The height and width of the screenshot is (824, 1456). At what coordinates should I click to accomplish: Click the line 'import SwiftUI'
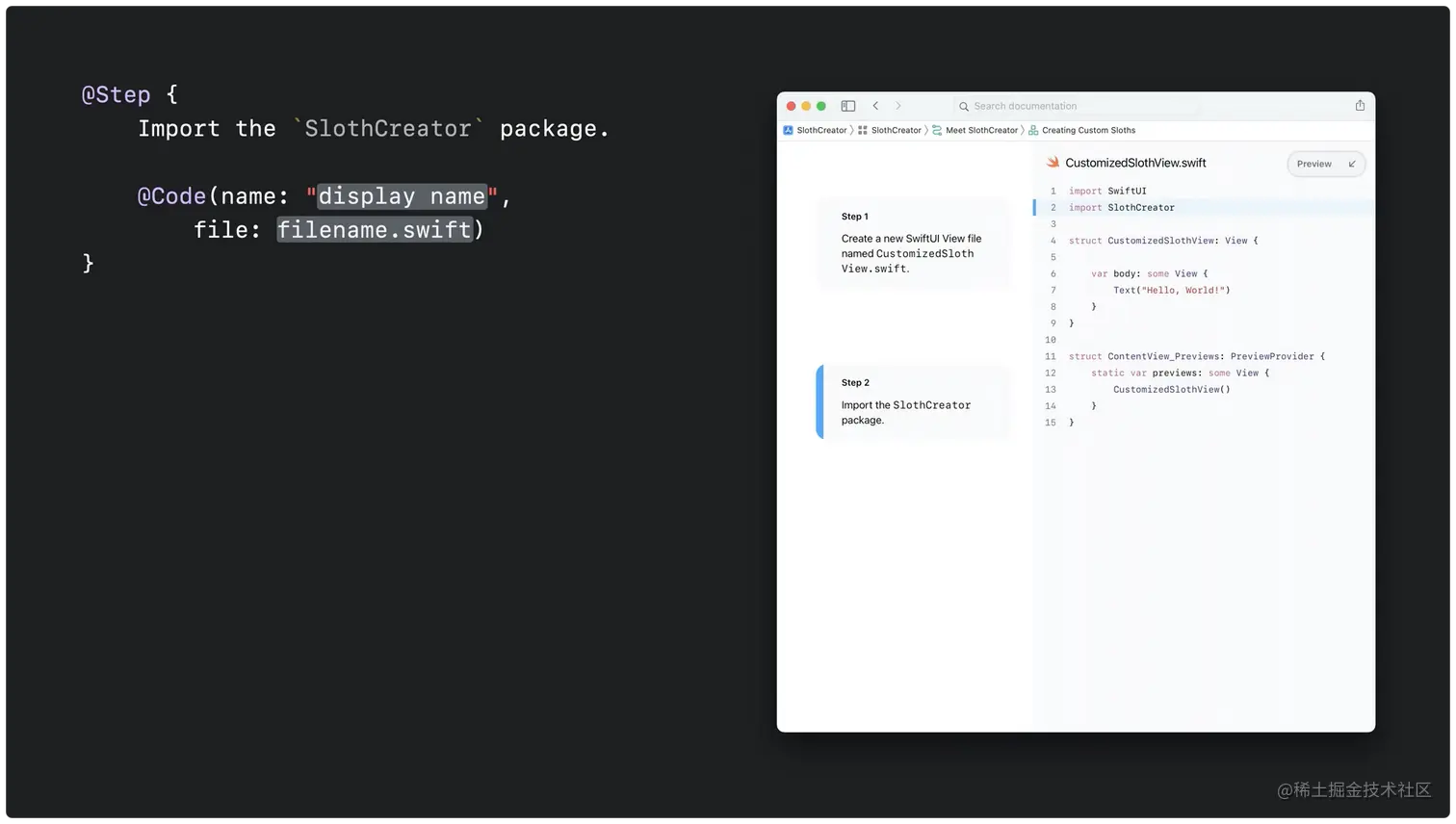tap(1107, 191)
